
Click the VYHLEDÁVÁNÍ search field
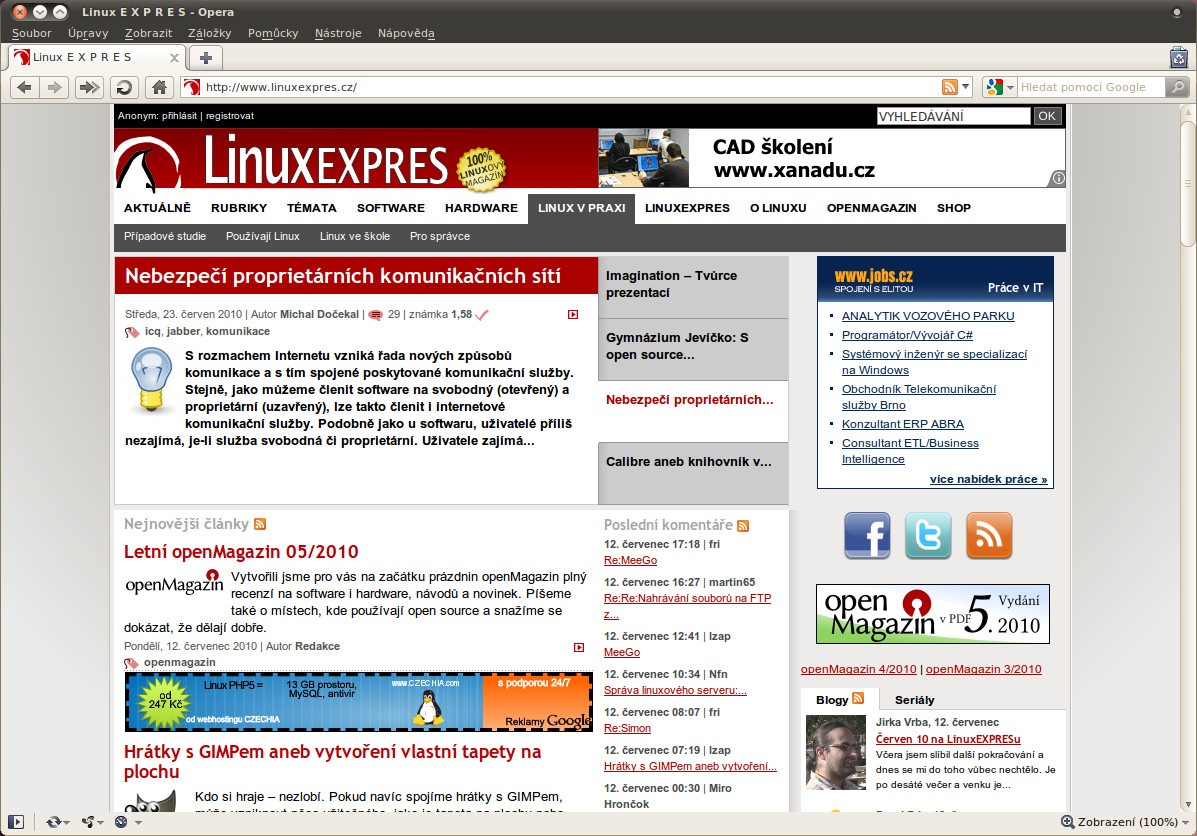953,116
